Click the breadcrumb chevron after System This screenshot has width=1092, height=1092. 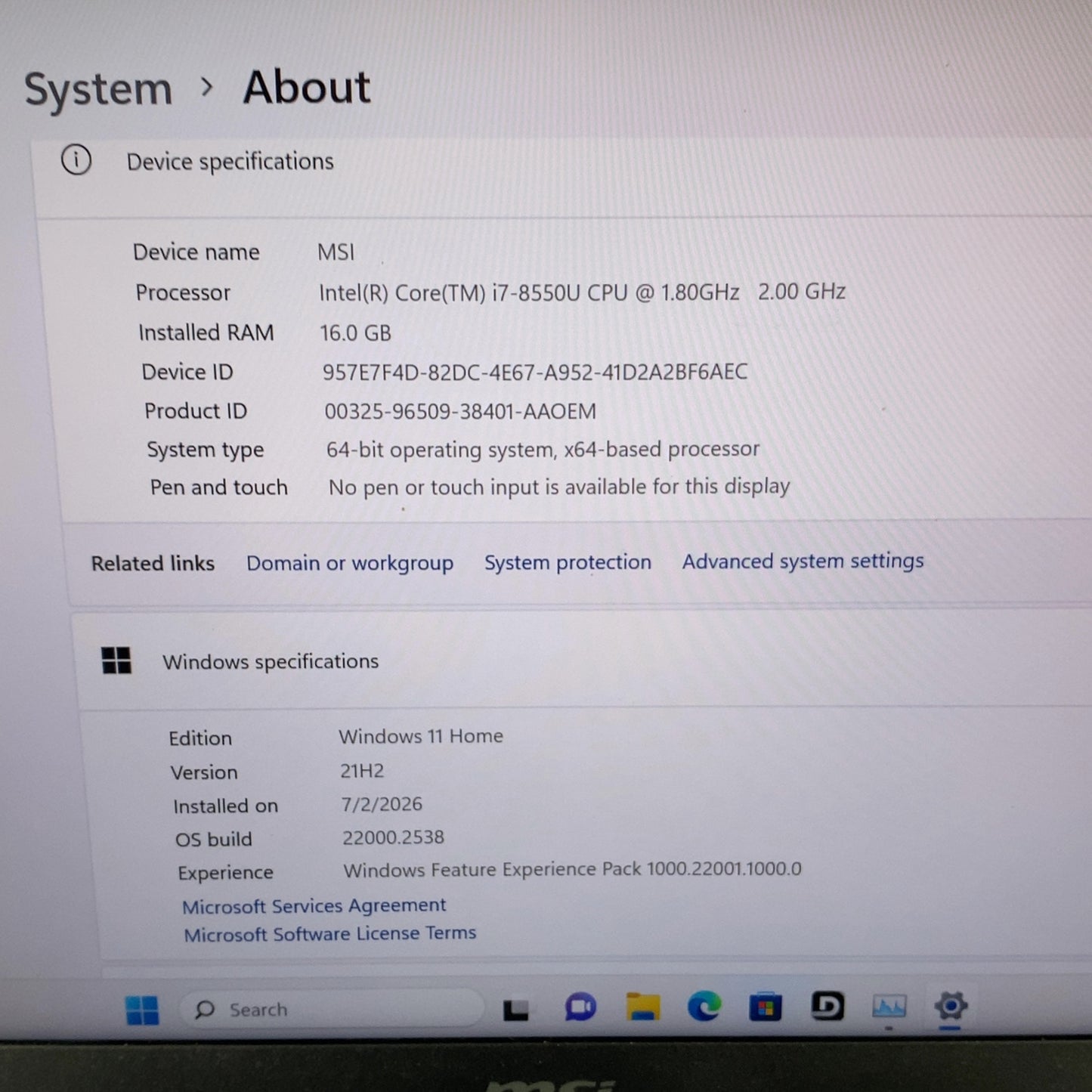coord(207,88)
